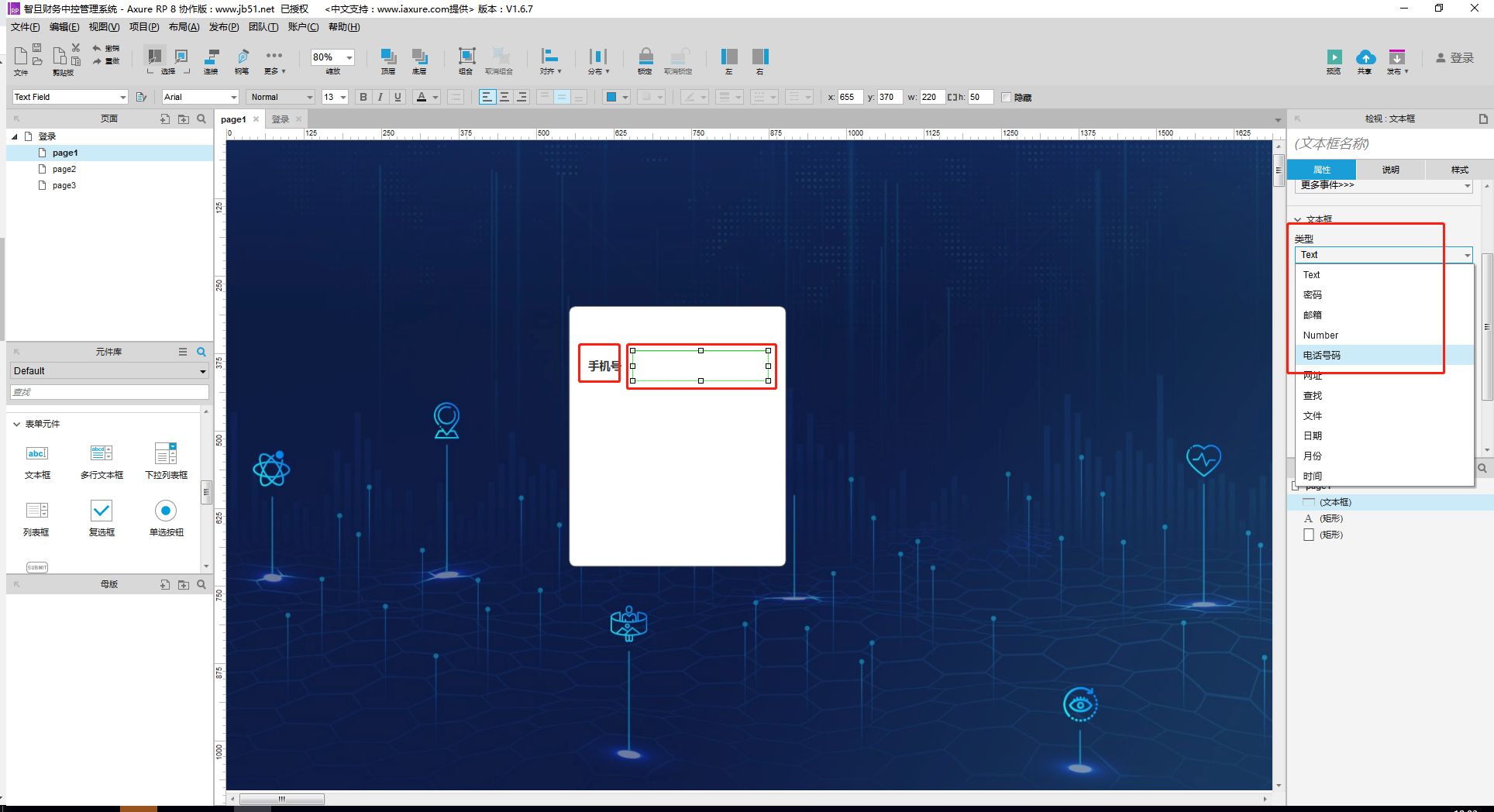This screenshot has height=812, width=1494.
Task: Click the cut scissors icon
Action: [76, 47]
